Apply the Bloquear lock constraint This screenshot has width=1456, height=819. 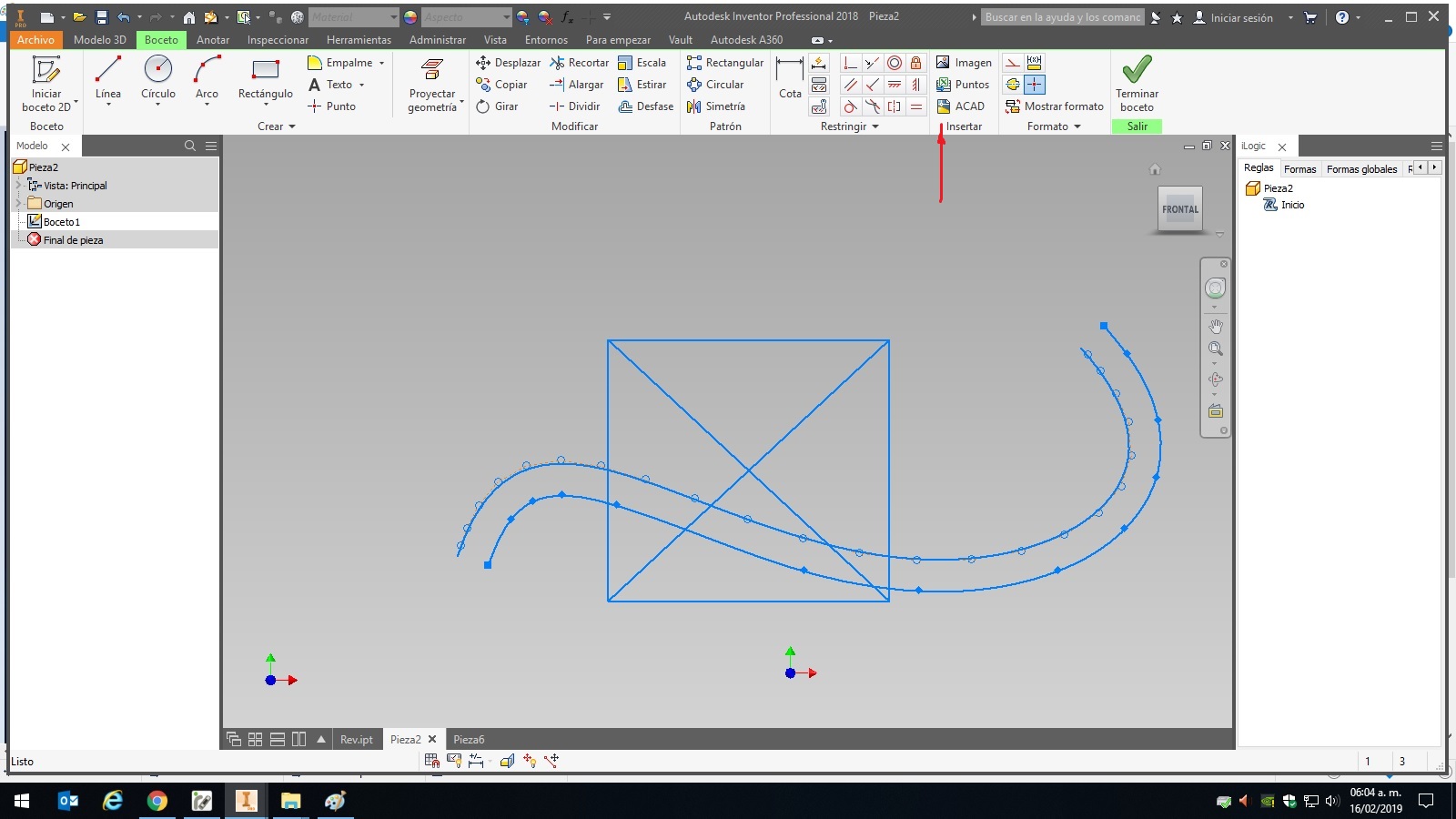(917, 63)
